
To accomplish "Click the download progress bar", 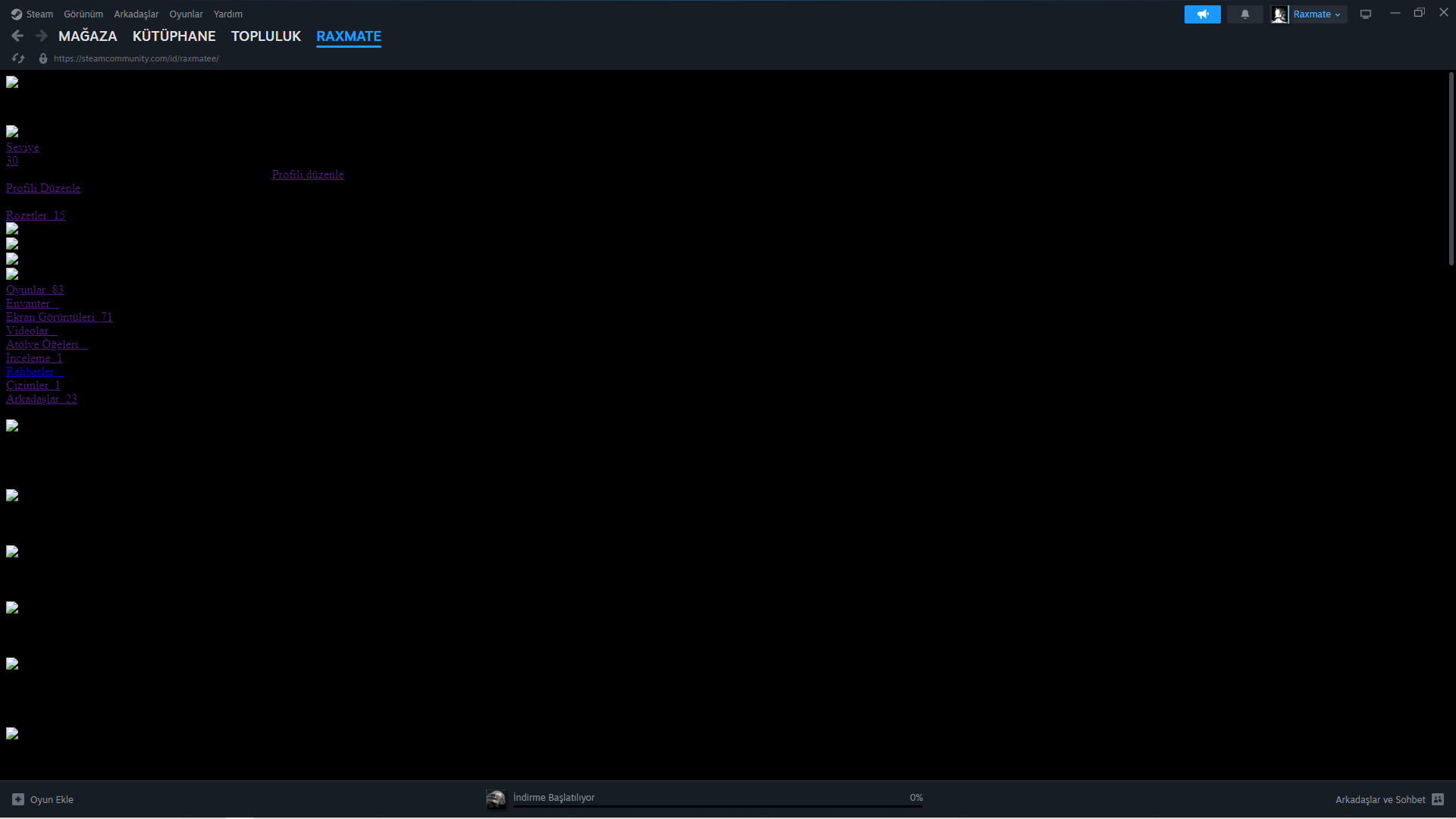I will point(718,807).
